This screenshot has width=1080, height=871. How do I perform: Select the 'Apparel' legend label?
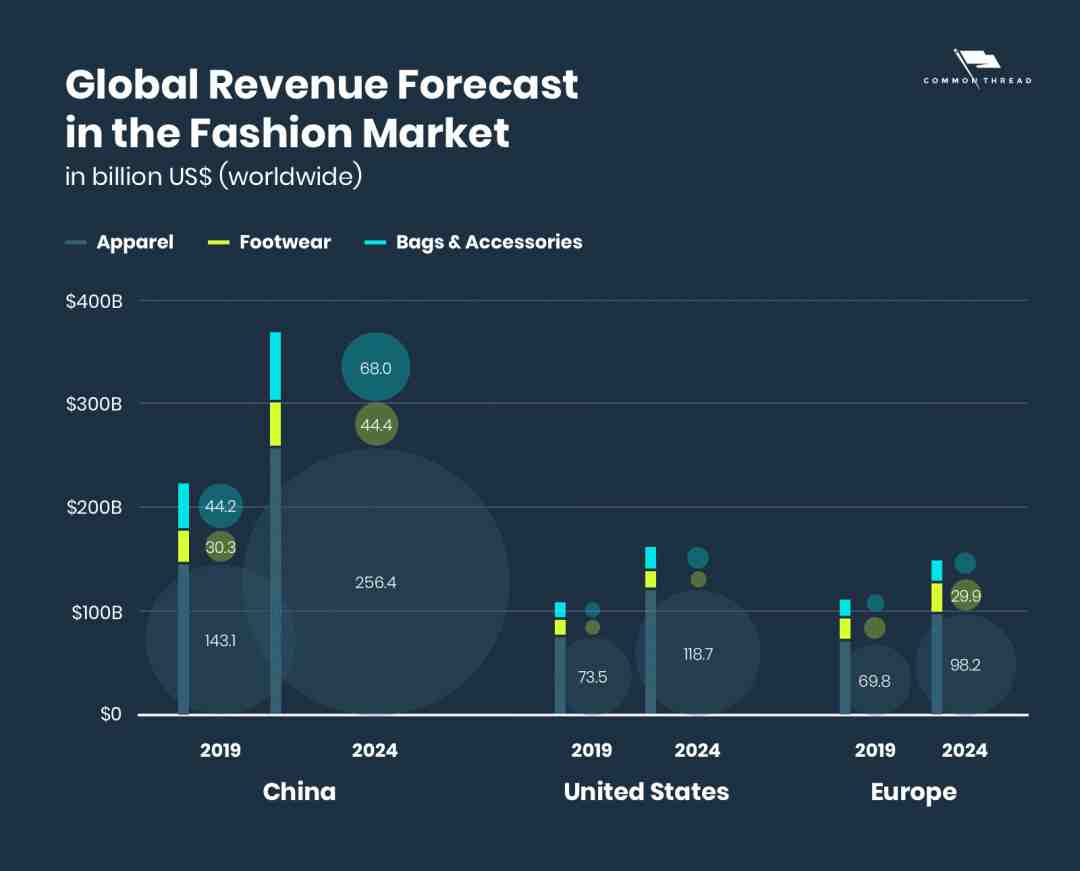(135, 242)
